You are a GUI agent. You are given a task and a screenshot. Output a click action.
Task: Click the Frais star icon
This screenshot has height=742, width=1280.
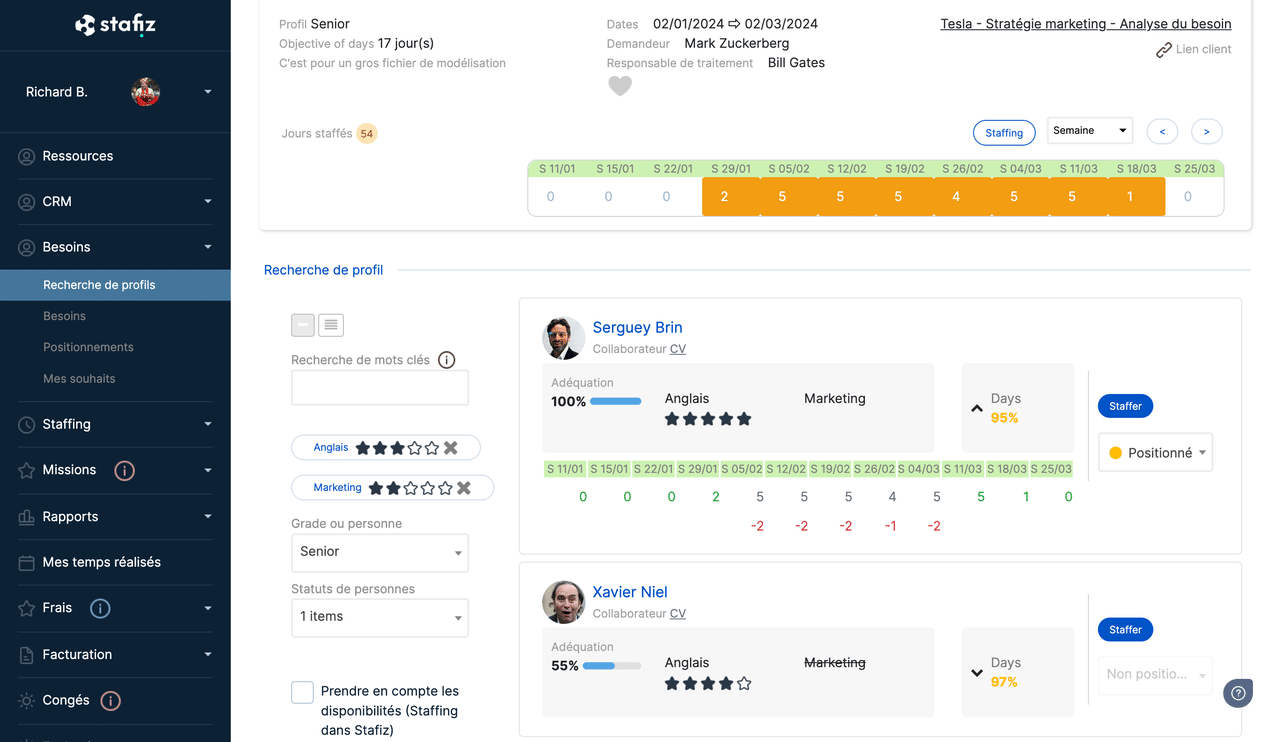pyautogui.click(x=27, y=608)
